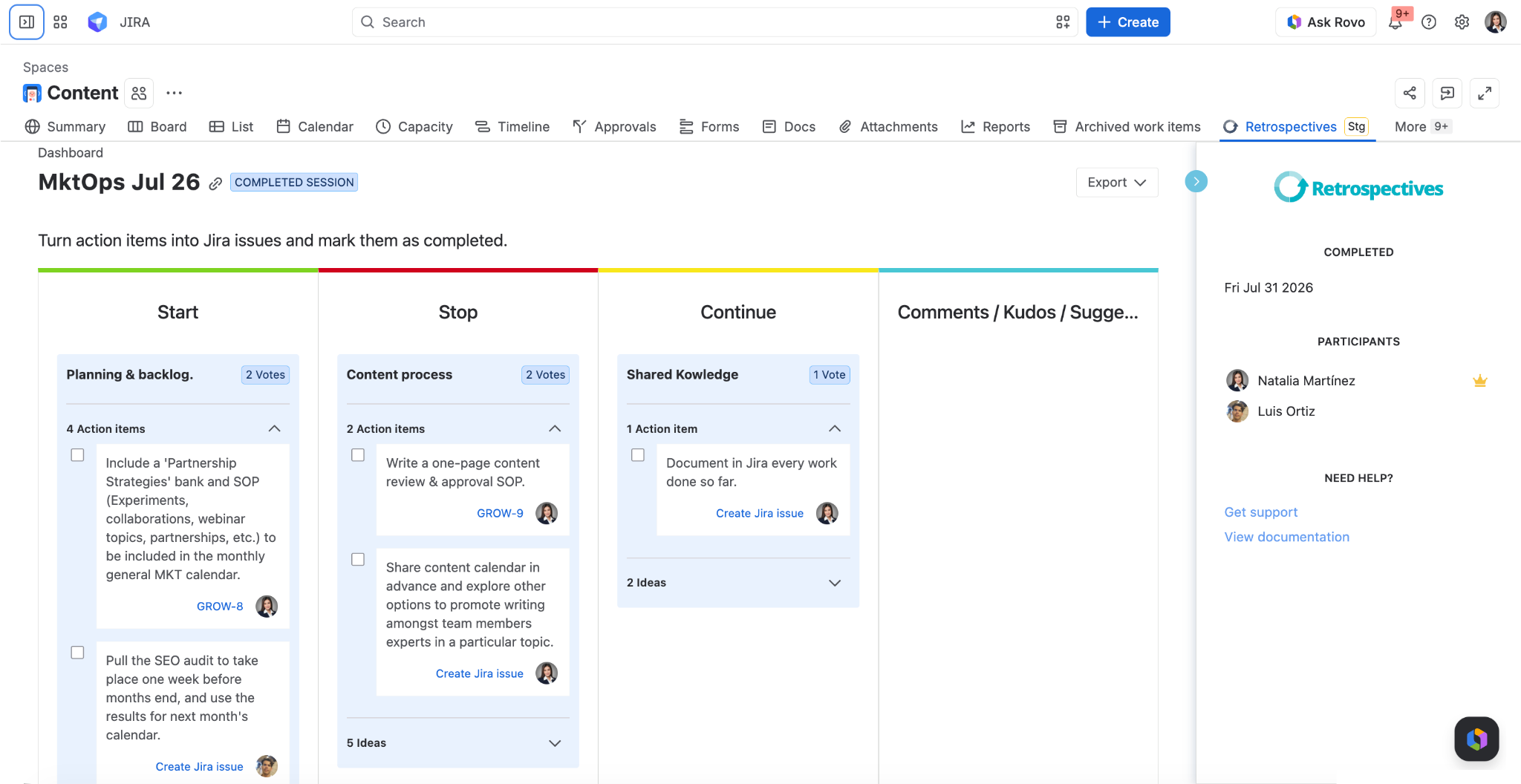This screenshot has width=1521, height=784.
Task: Open the Export dropdown
Action: tap(1117, 183)
